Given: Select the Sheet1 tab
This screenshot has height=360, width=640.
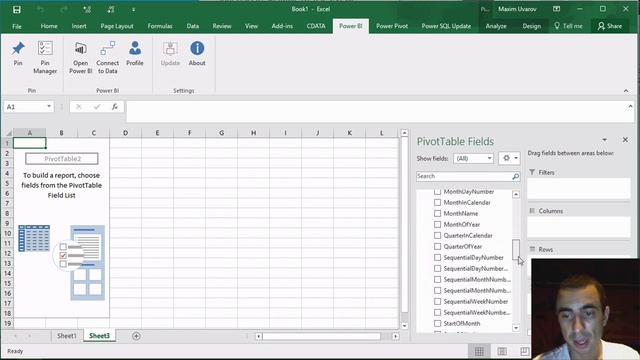Looking at the screenshot, I should click(67, 336).
